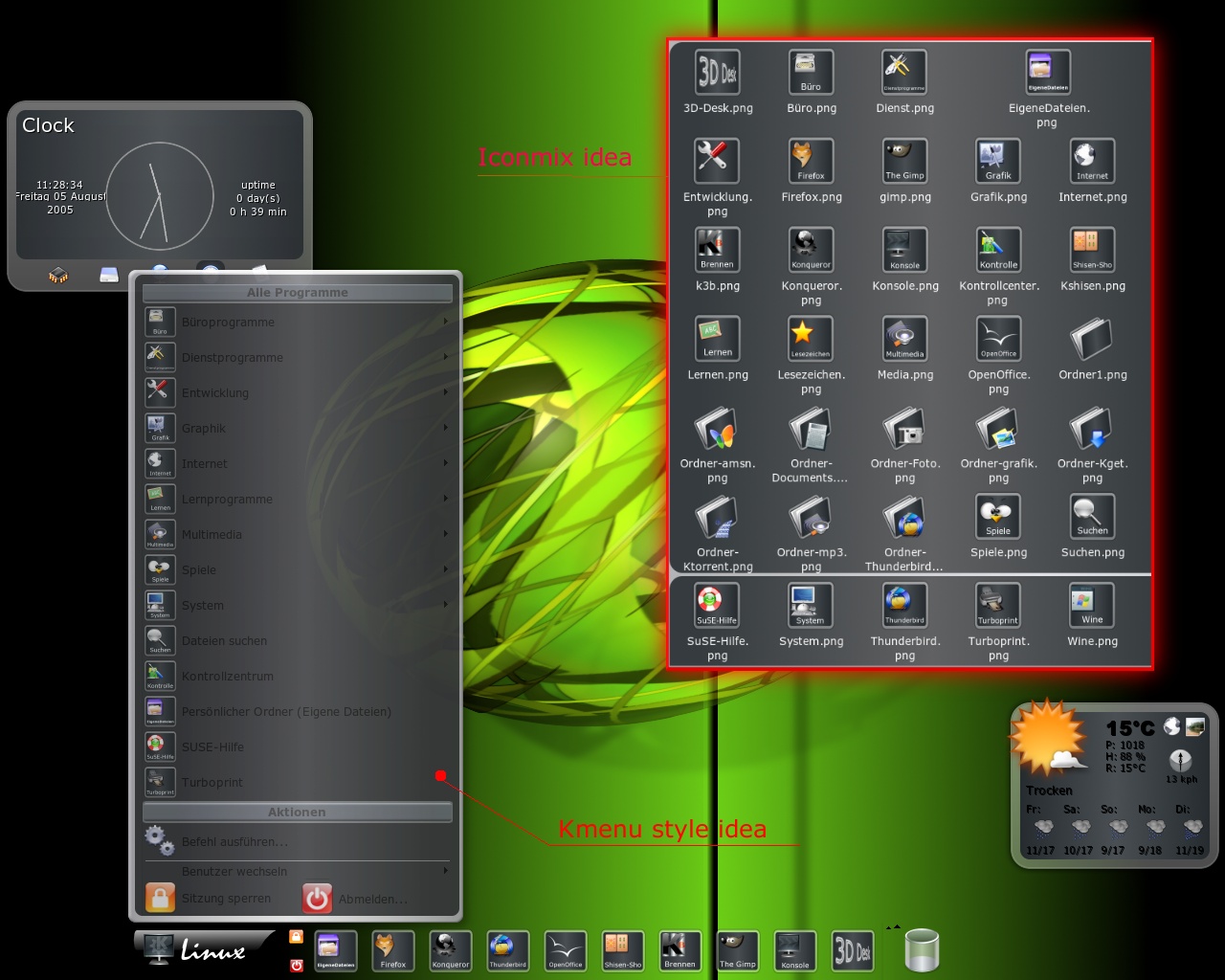
Task: Expand the Dienstprogramme submenu arrow
Action: [446, 357]
